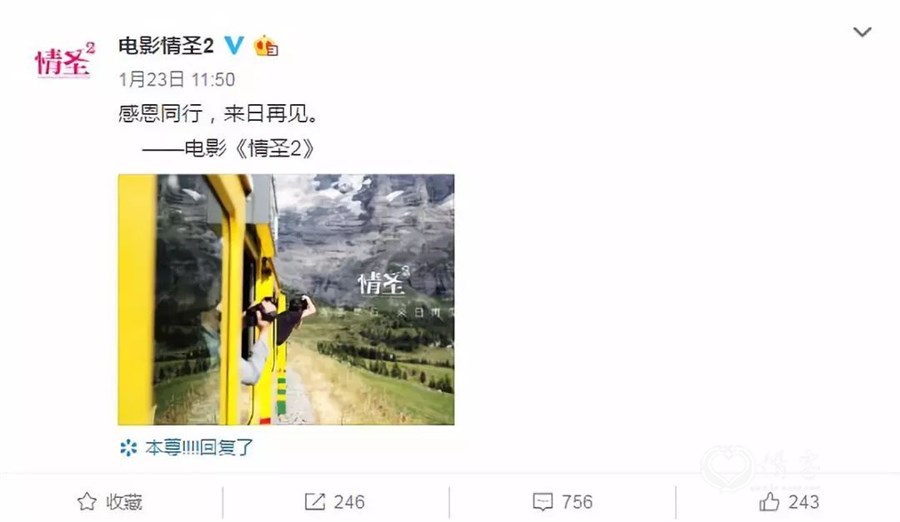Image resolution: width=900 pixels, height=522 pixels.
Task: Open the post options chevron menu
Action: click(862, 32)
